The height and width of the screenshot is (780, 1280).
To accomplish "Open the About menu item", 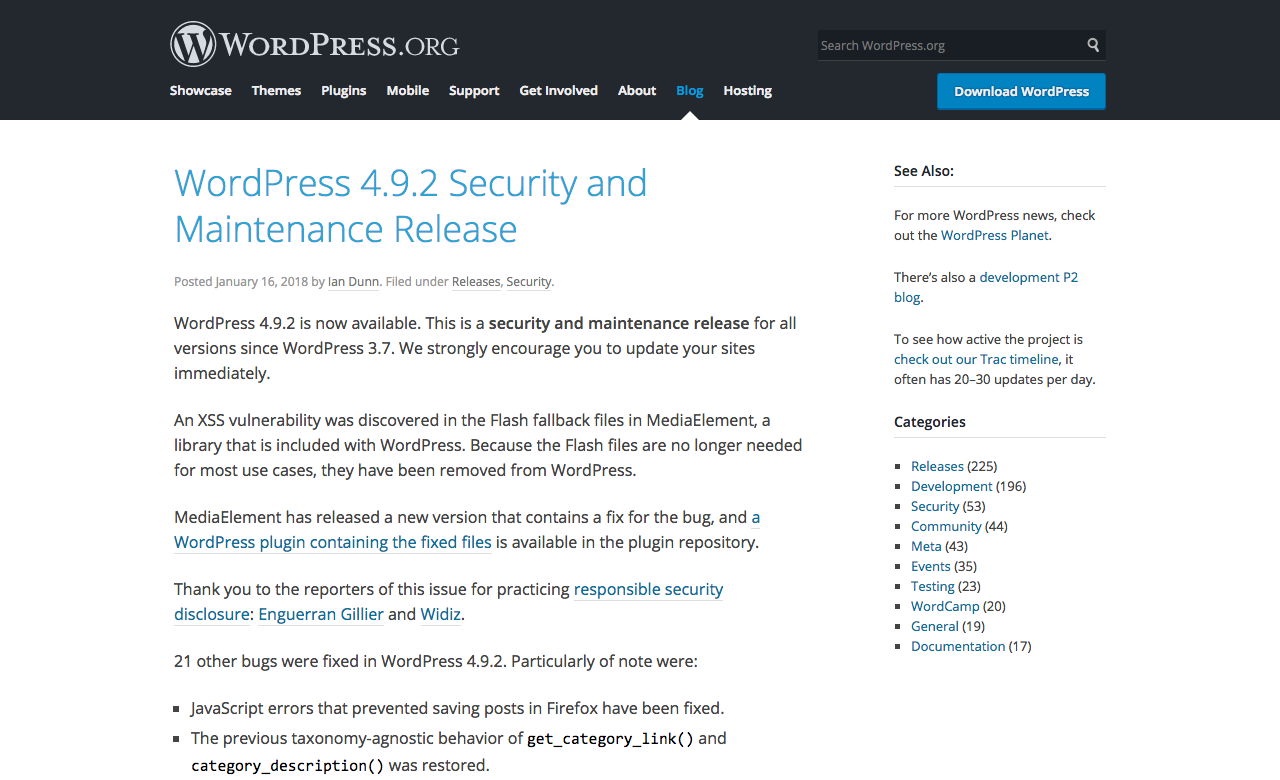I will click(x=637, y=90).
